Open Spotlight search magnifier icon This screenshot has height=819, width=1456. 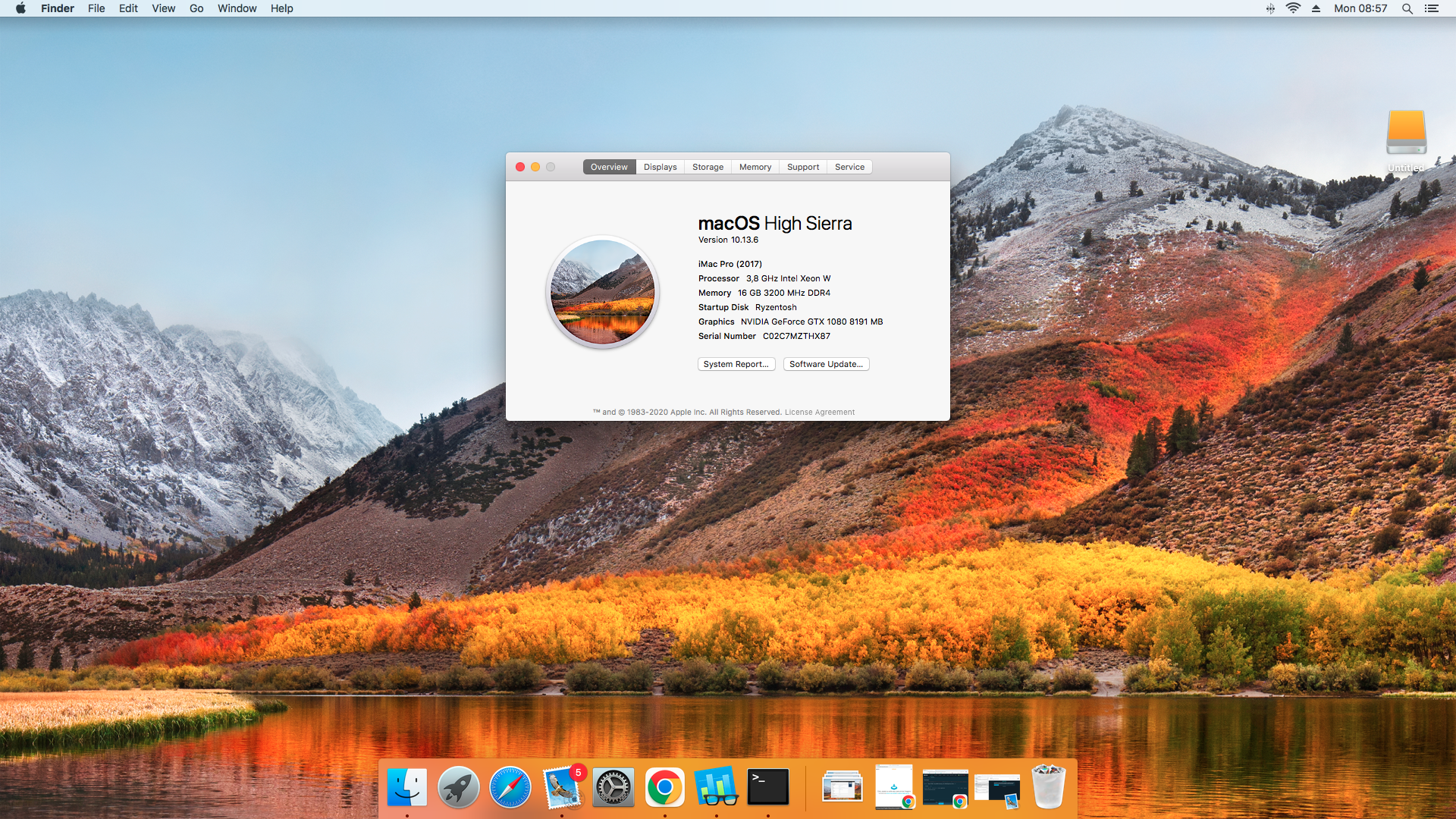coord(1407,8)
